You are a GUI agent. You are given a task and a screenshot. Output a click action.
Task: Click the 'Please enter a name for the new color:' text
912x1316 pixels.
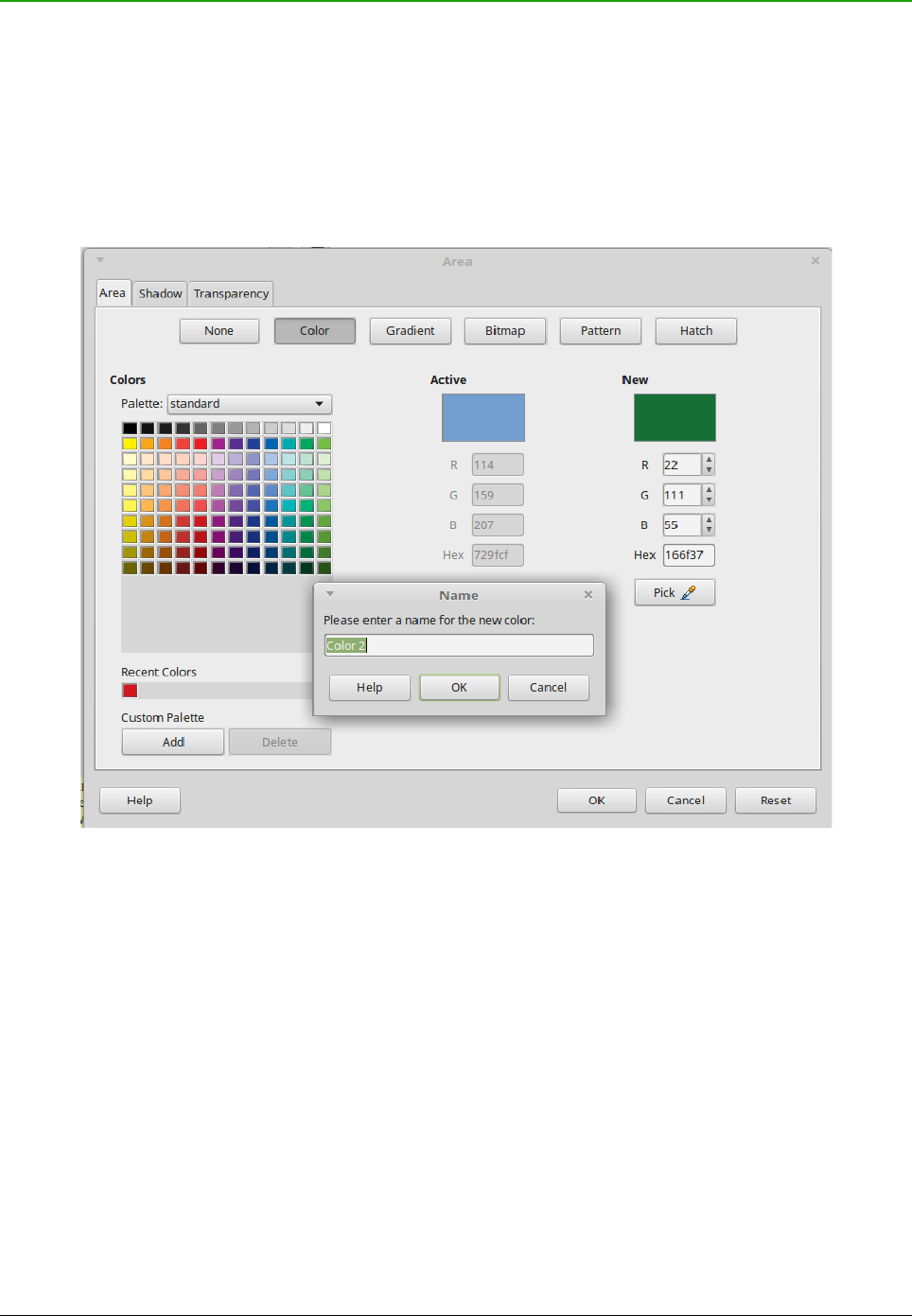pos(430,621)
